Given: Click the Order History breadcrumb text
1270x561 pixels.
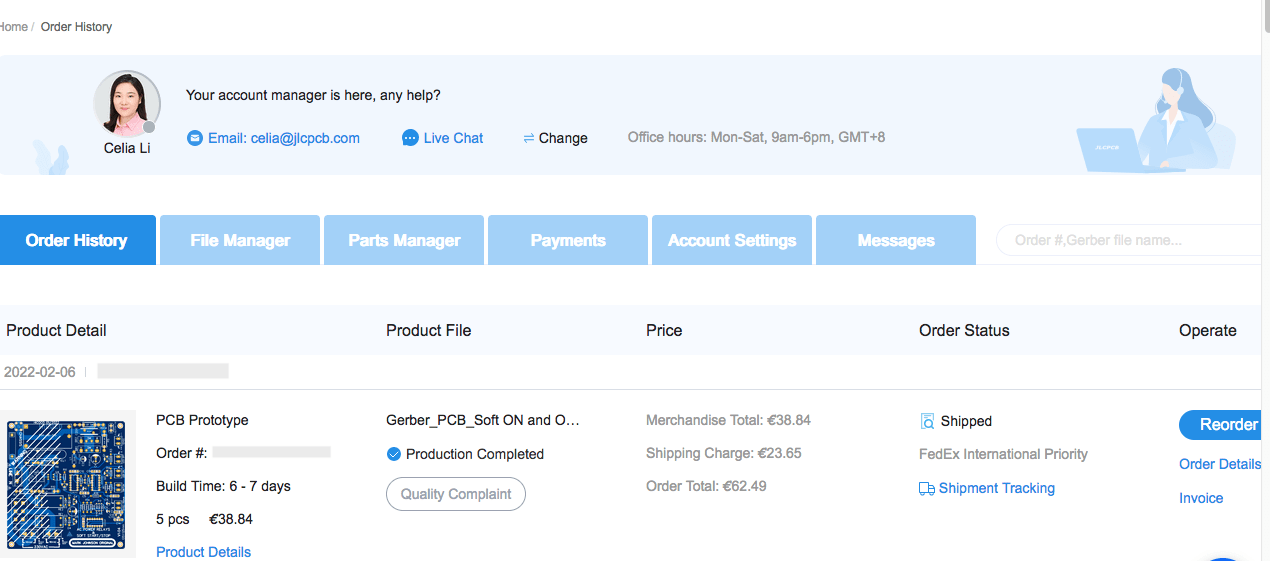Looking at the screenshot, I should pos(76,27).
